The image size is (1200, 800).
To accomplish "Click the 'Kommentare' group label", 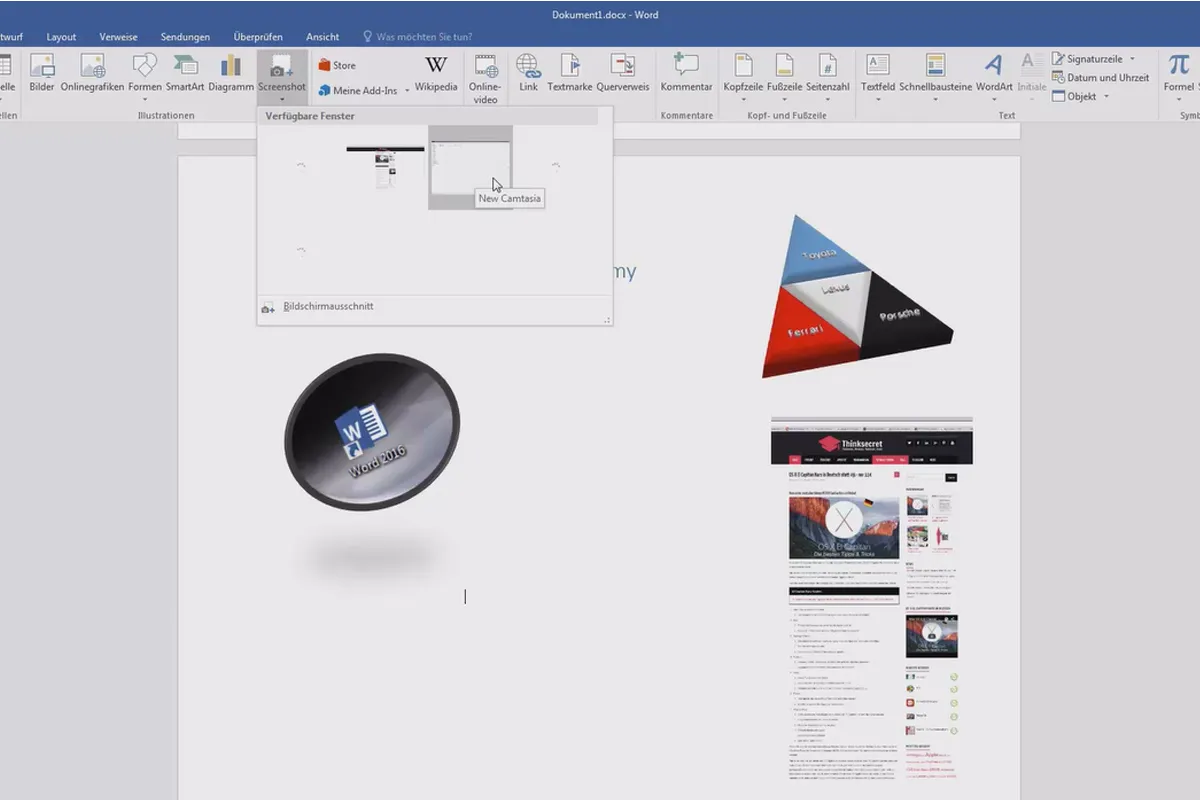I will click(x=687, y=115).
